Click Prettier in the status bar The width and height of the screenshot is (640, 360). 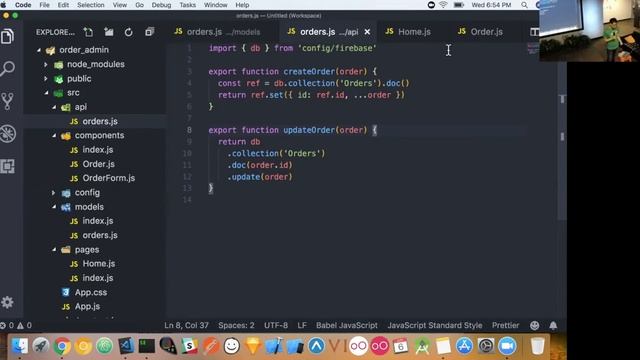point(505,325)
